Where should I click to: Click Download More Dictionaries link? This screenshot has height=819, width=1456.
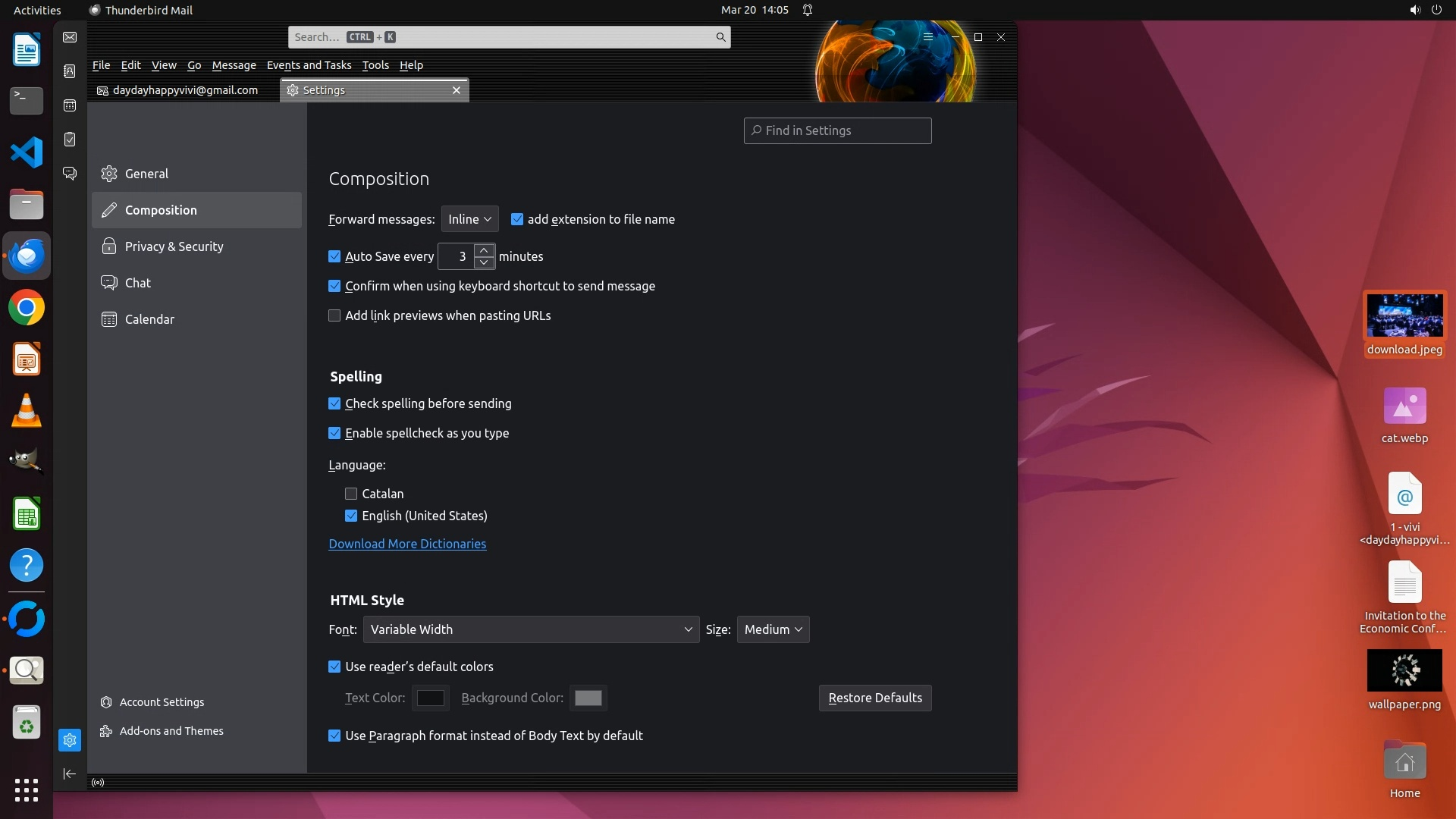pos(407,544)
